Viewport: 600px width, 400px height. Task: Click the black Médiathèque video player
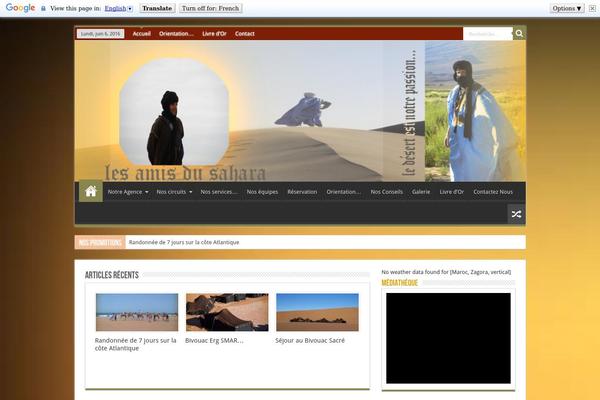click(x=448, y=338)
